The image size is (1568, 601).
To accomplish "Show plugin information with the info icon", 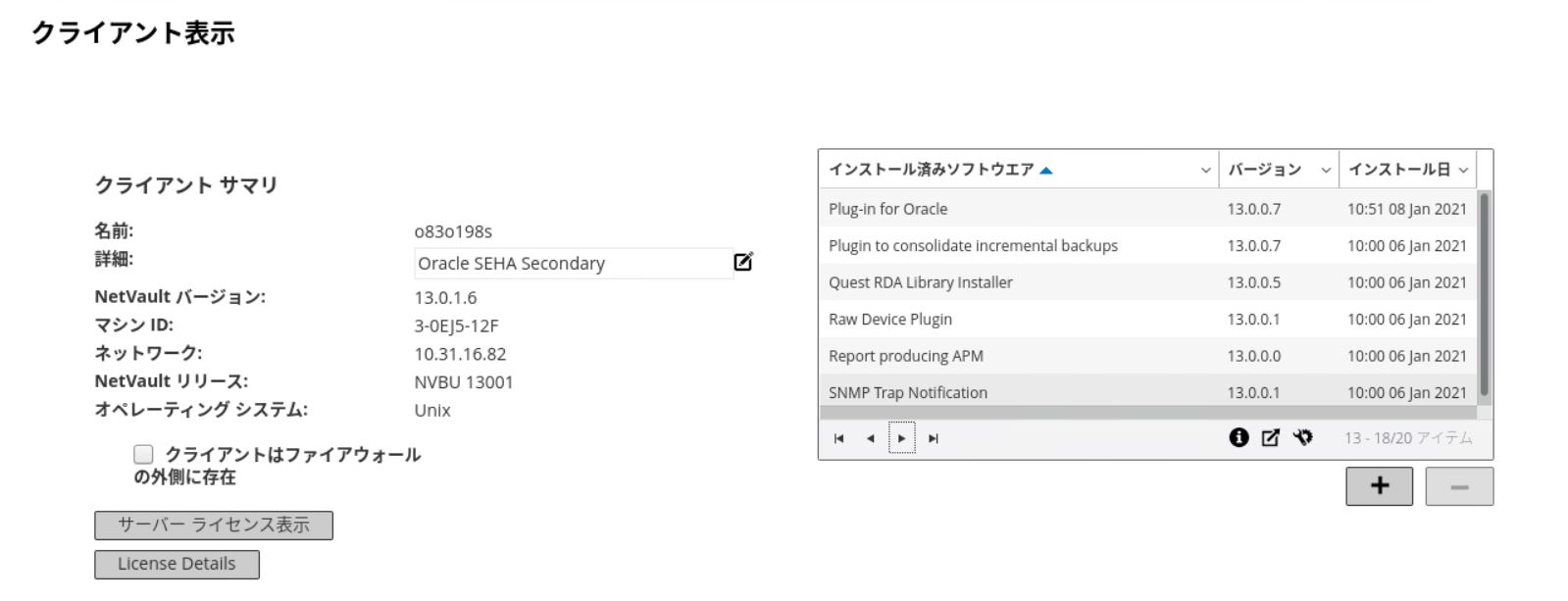I will point(1239,437).
